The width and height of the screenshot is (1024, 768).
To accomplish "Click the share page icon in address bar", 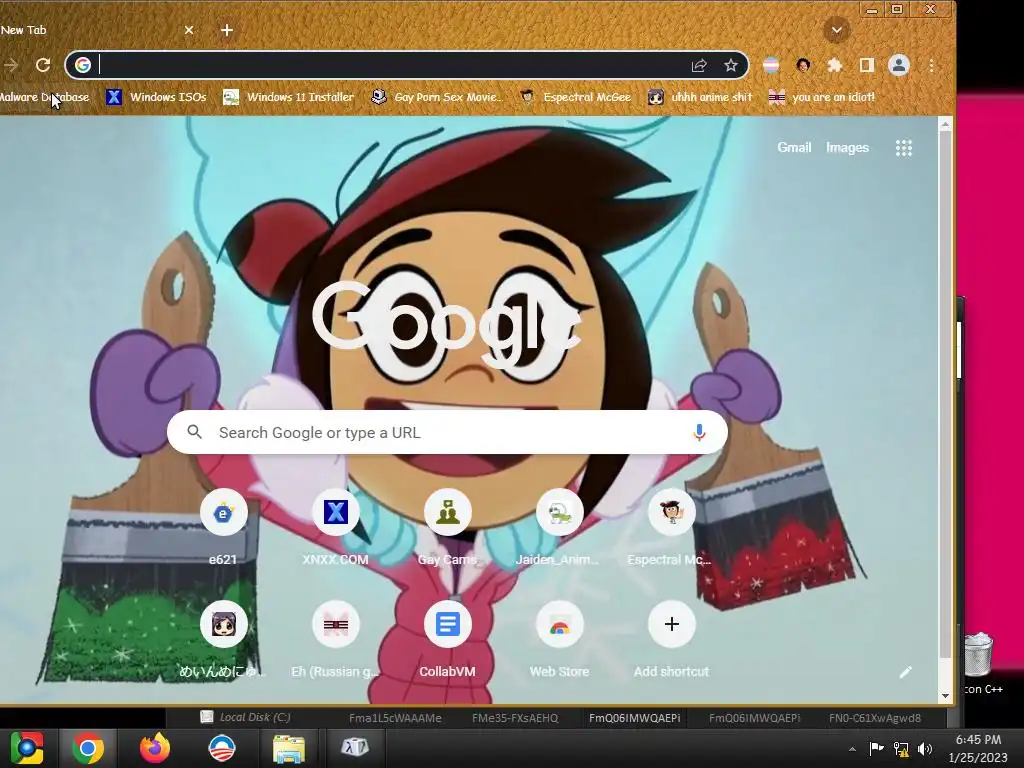I will pos(699,65).
